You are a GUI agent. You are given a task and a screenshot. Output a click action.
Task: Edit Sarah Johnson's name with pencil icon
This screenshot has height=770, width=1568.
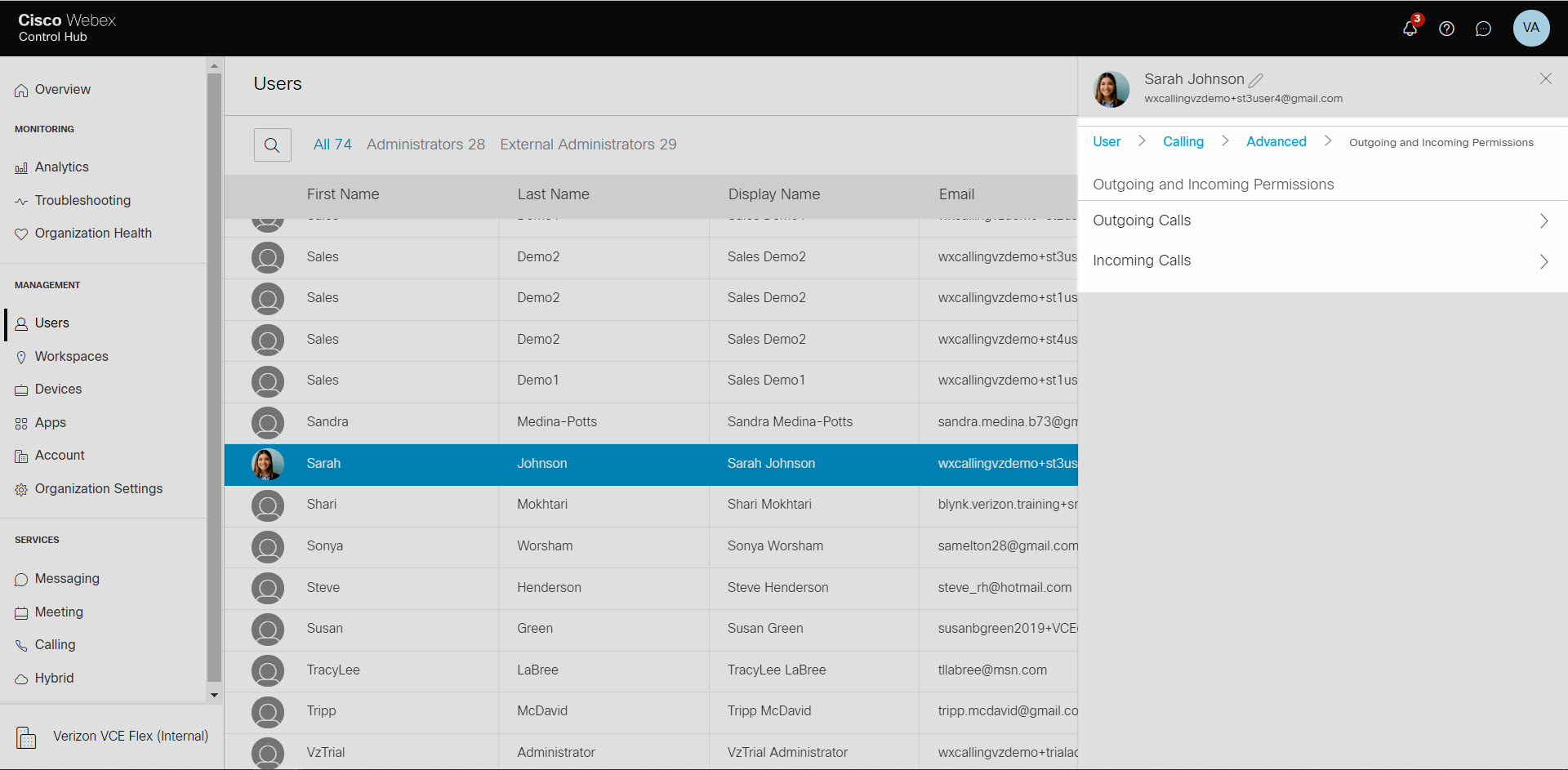tap(1256, 78)
